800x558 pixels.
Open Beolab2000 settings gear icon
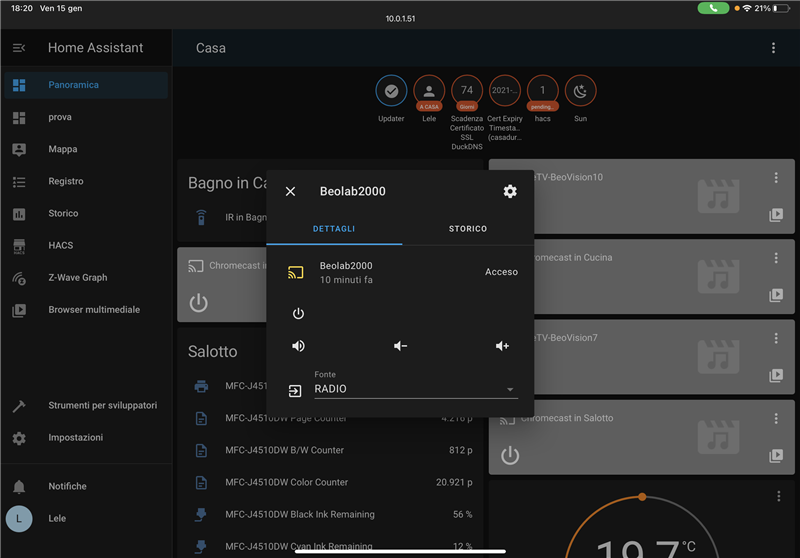pos(510,191)
